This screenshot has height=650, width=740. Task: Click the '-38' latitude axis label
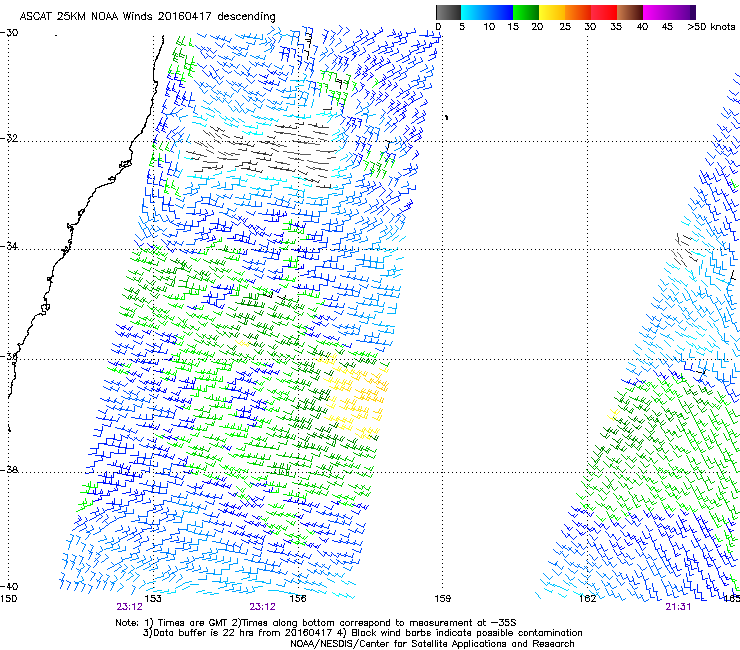click(9, 470)
